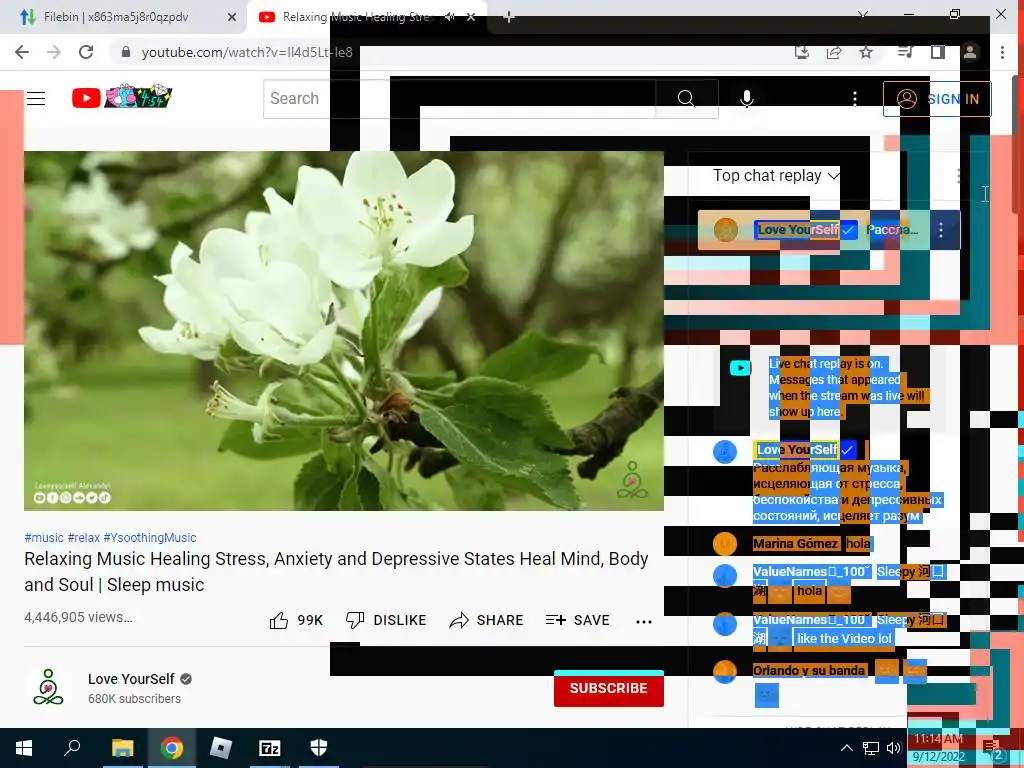Open the #music hashtag link
The image size is (1024, 768).
coord(44,537)
